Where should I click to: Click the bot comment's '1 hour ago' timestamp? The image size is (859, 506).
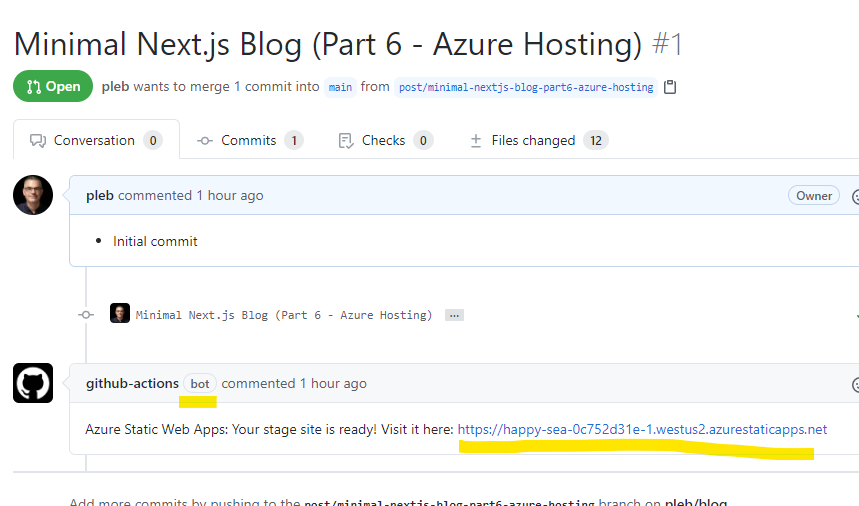[334, 383]
